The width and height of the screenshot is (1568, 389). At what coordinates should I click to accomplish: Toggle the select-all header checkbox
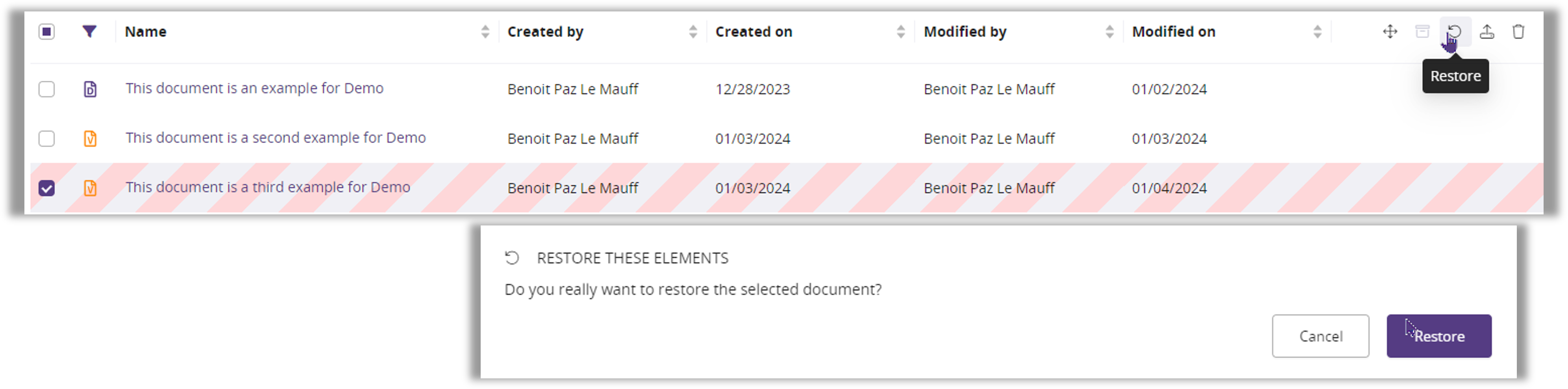point(47,31)
